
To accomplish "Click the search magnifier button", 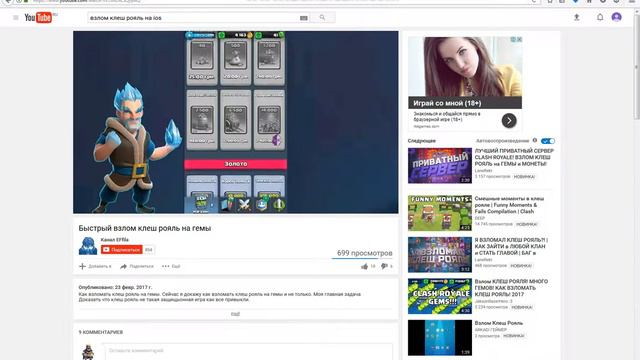I will tap(322, 18).
